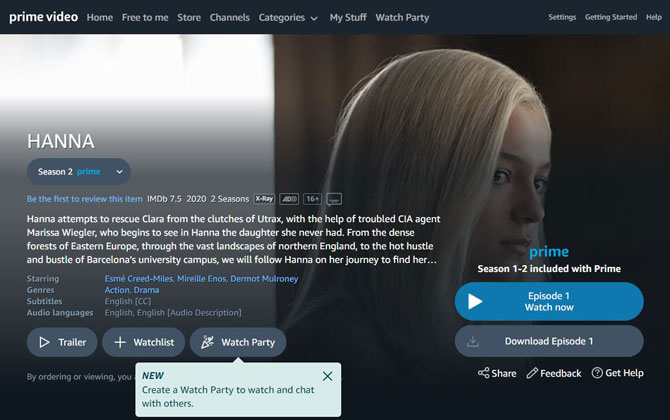Play the Trailer
The image size is (670, 420).
(x=62, y=342)
